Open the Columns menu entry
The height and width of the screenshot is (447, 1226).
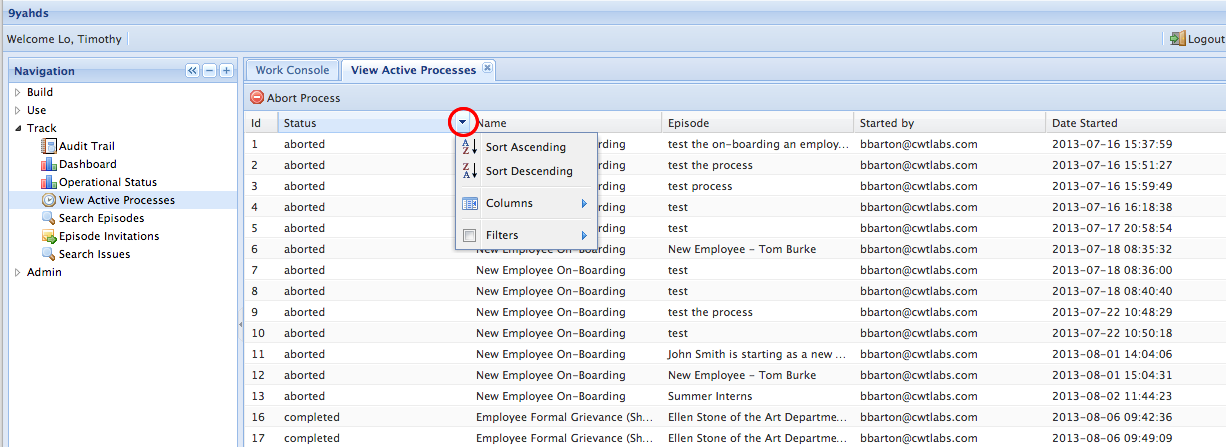point(526,203)
